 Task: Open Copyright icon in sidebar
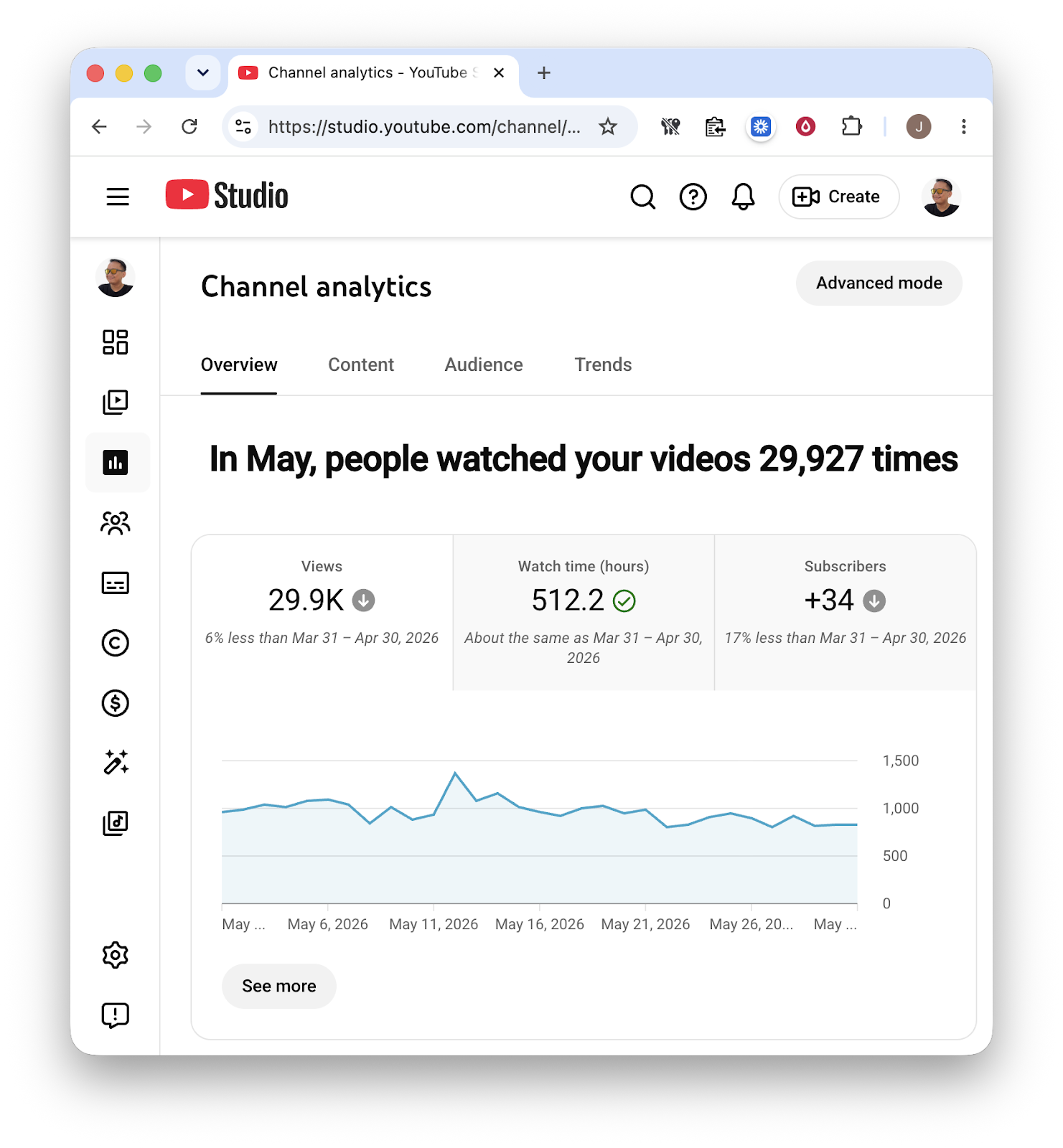(116, 643)
